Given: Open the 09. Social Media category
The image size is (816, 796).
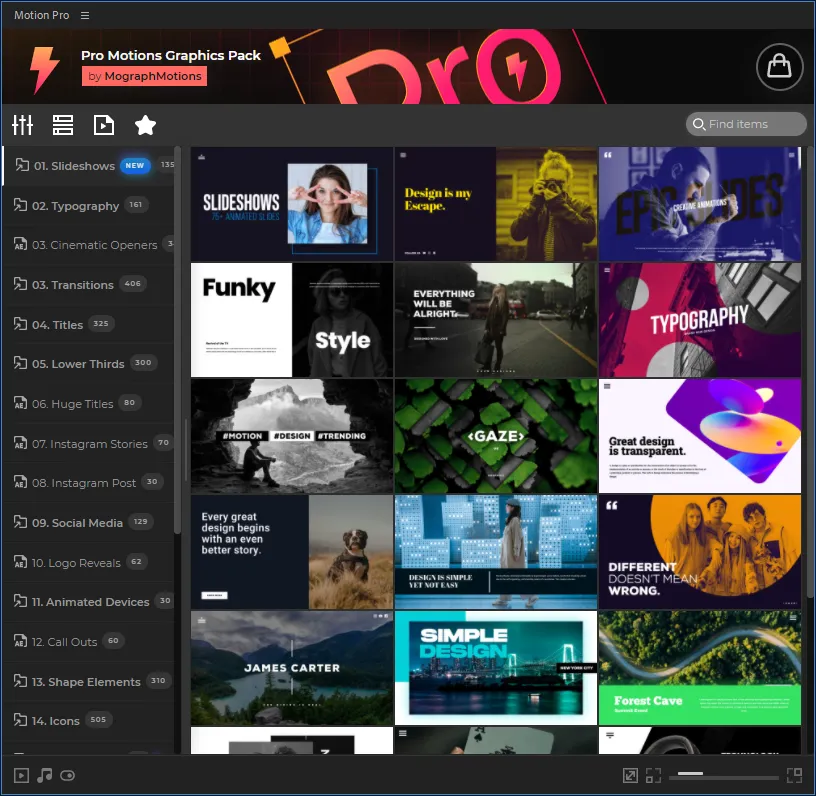Looking at the screenshot, I should [x=77, y=523].
